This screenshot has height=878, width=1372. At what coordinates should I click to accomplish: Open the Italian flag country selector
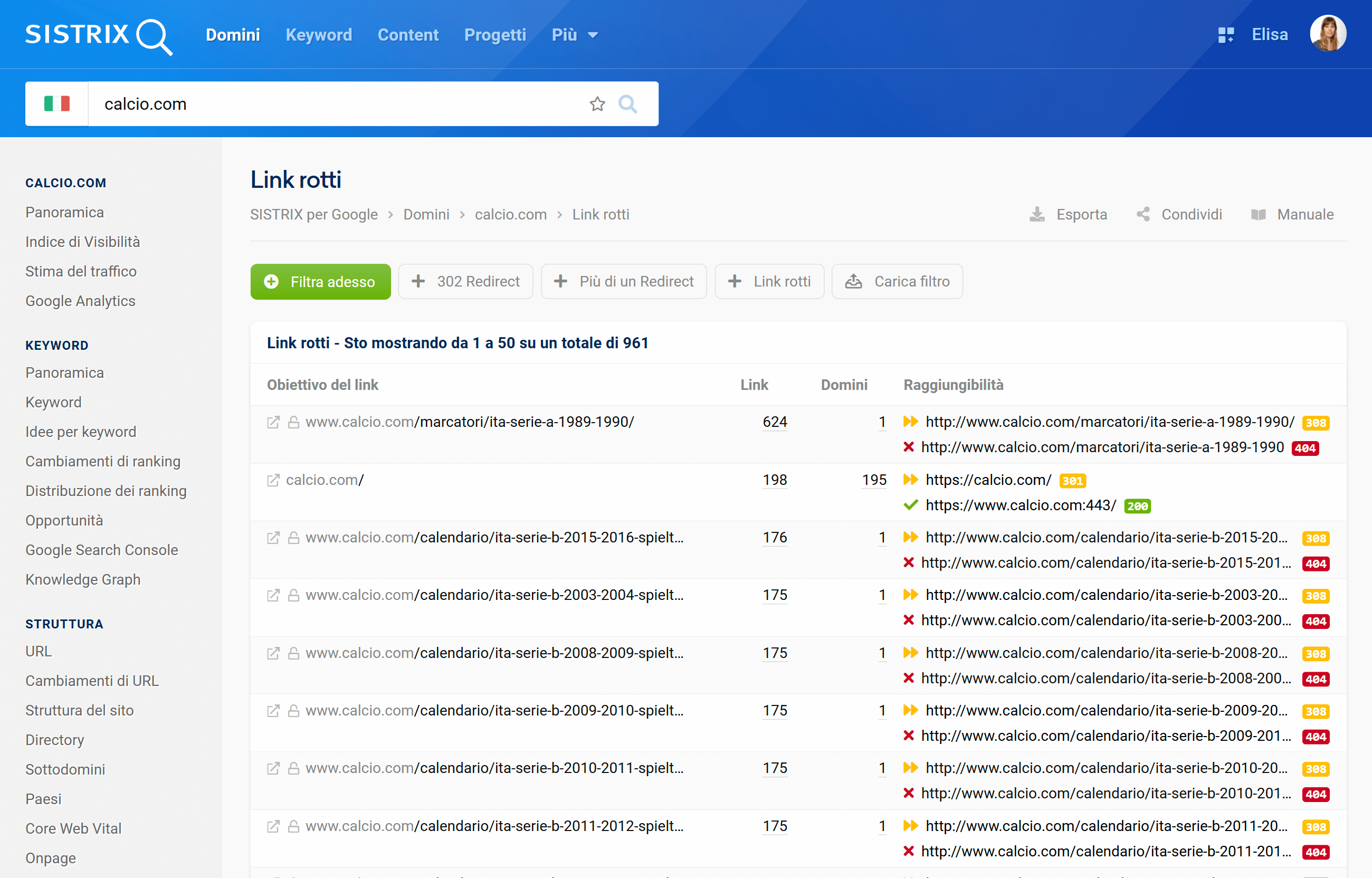click(x=56, y=104)
